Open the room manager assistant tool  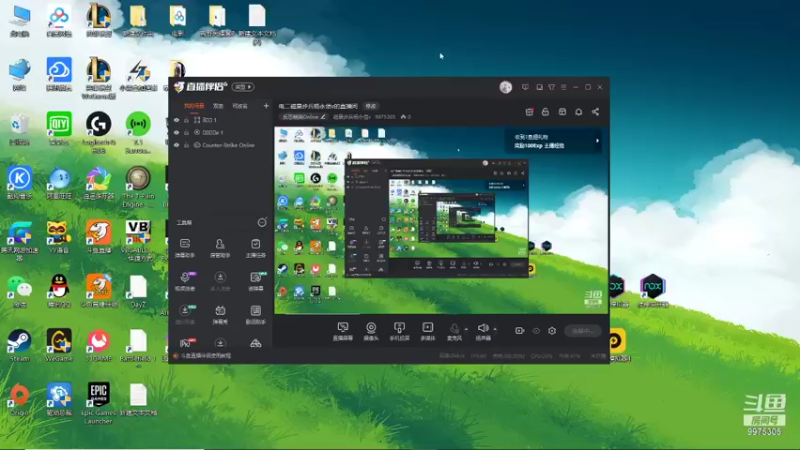pos(220,247)
